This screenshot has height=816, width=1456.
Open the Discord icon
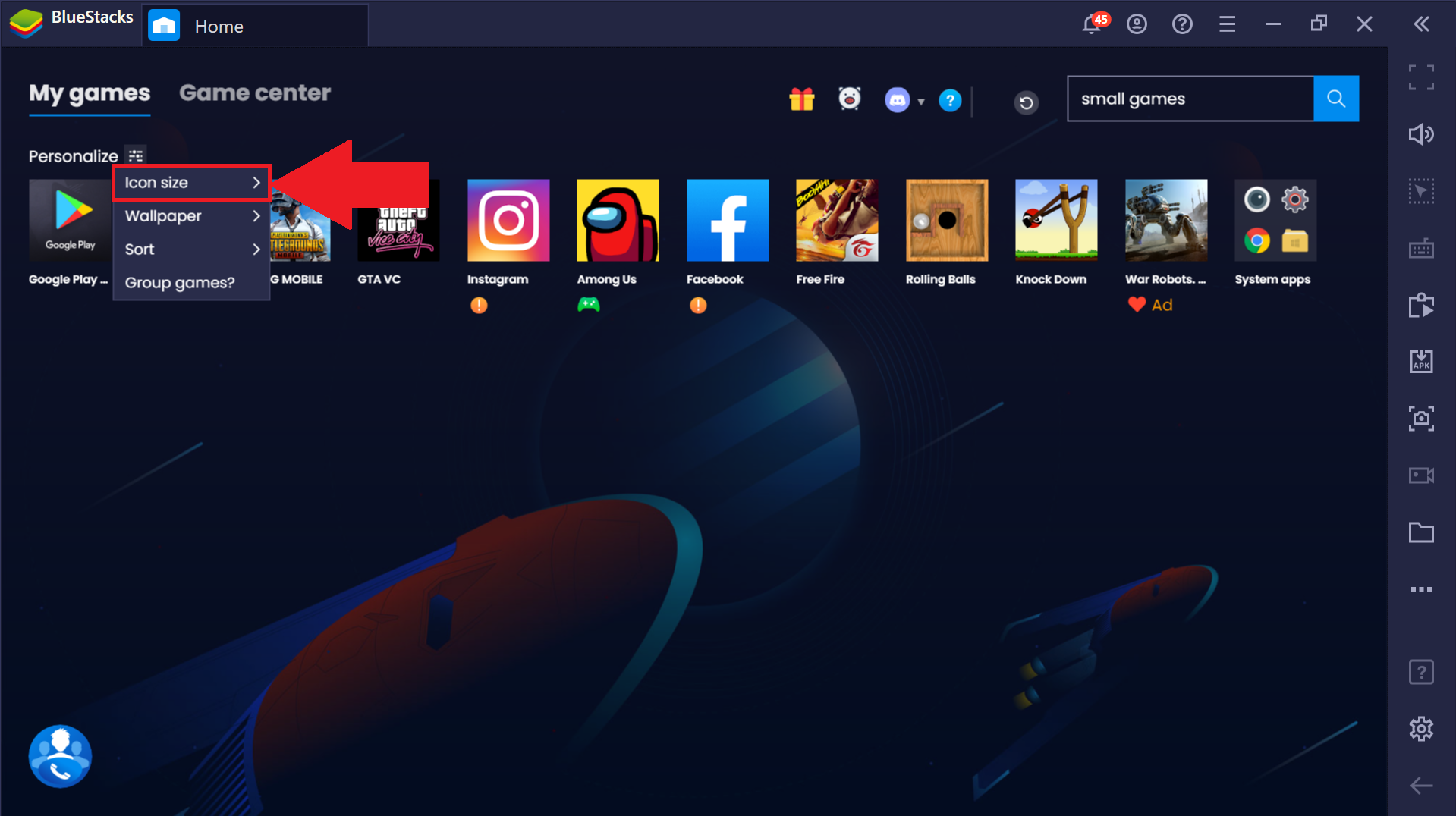pos(897,100)
